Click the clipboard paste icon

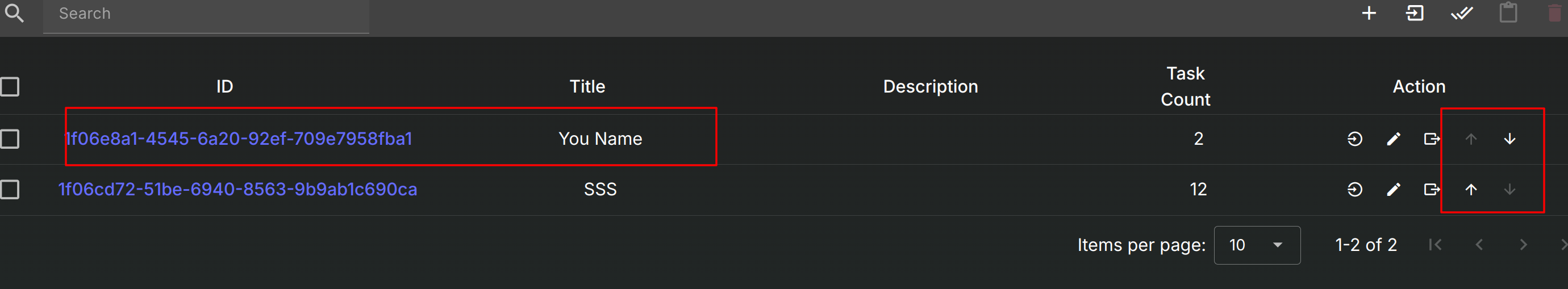coord(1508,13)
